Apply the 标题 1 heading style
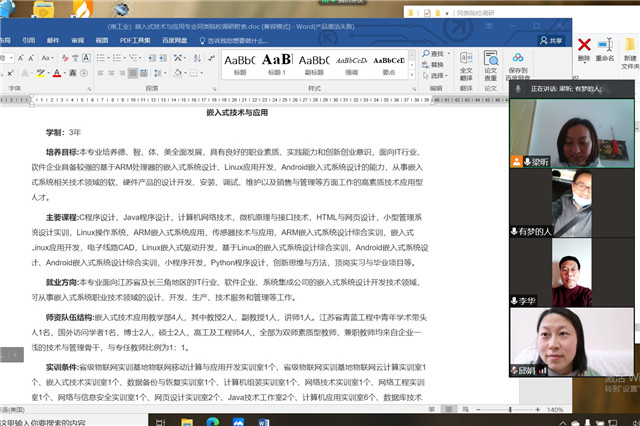The width and height of the screenshot is (640, 426). tap(276, 62)
